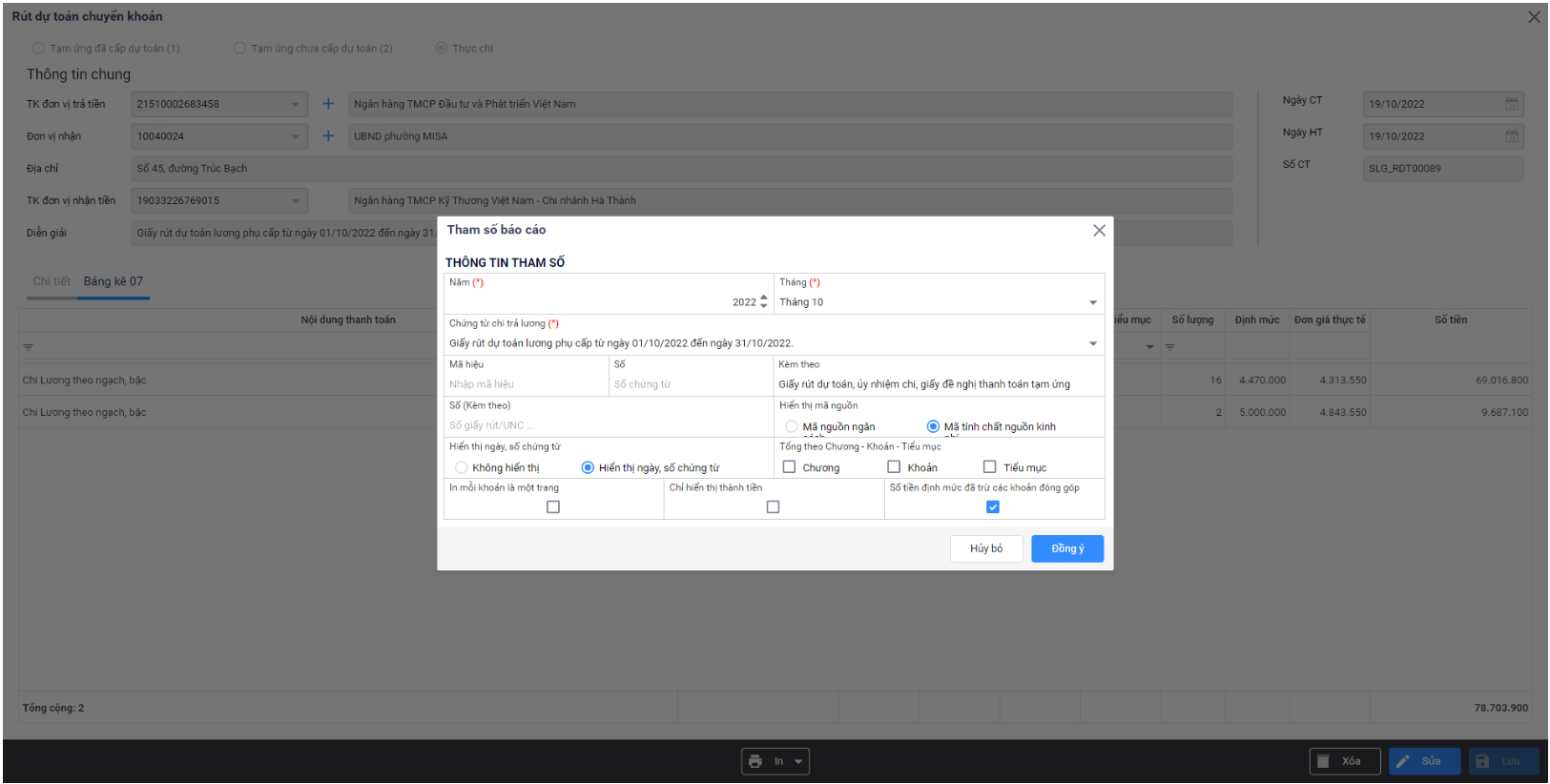1550x784 pixels.
Task: Click Ngân hàng TMCP Đầu tư bank name field
Action: (790, 104)
